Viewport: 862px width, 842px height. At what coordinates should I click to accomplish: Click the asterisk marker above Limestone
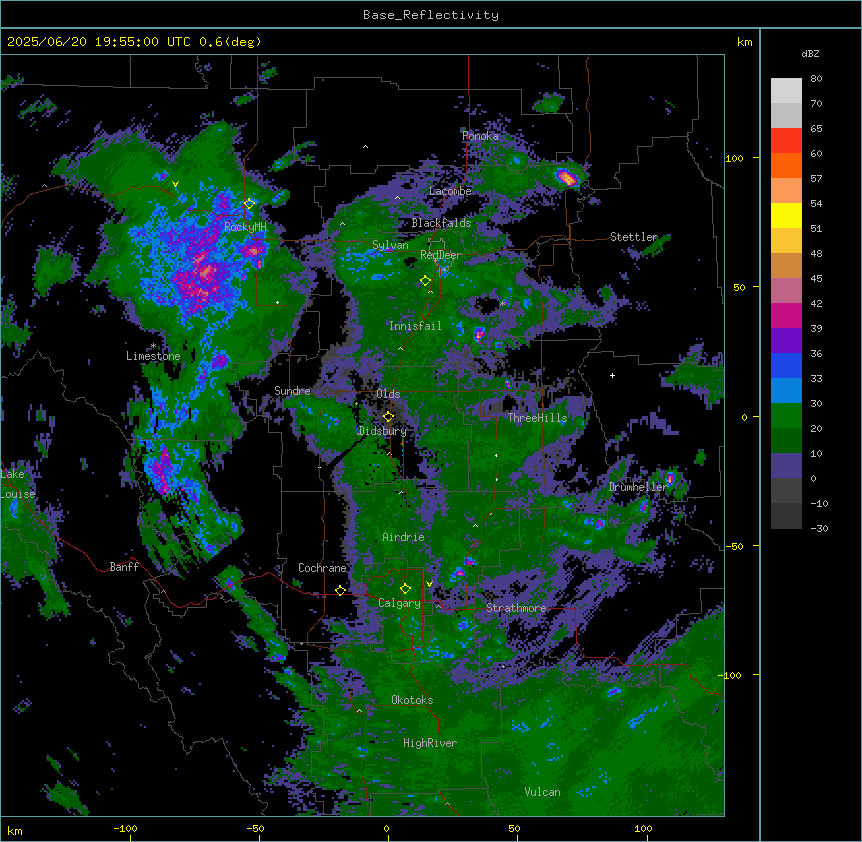pyautogui.click(x=153, y=346)
